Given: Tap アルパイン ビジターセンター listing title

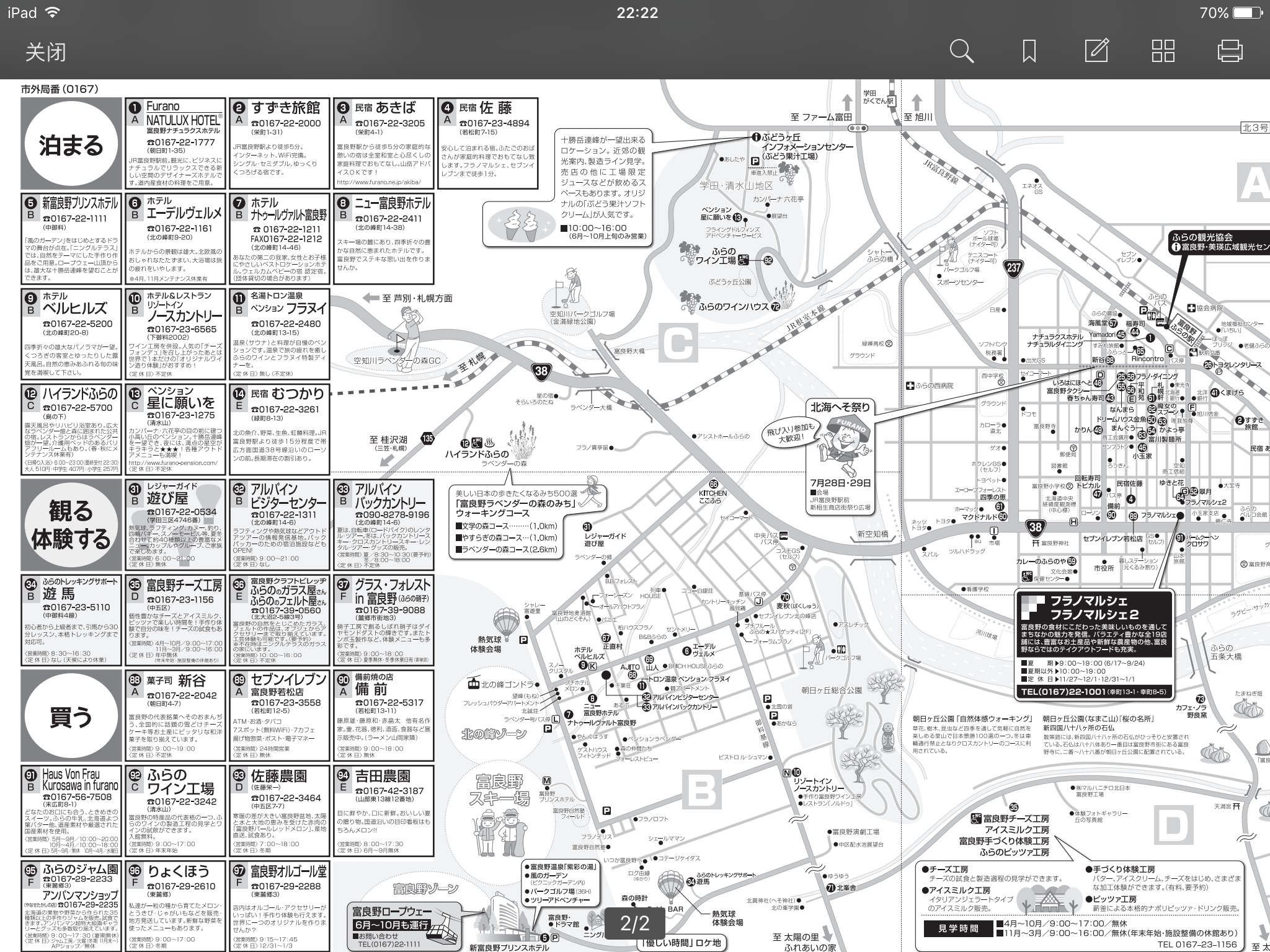Looking at the screenshot, I should click(288, 495).
